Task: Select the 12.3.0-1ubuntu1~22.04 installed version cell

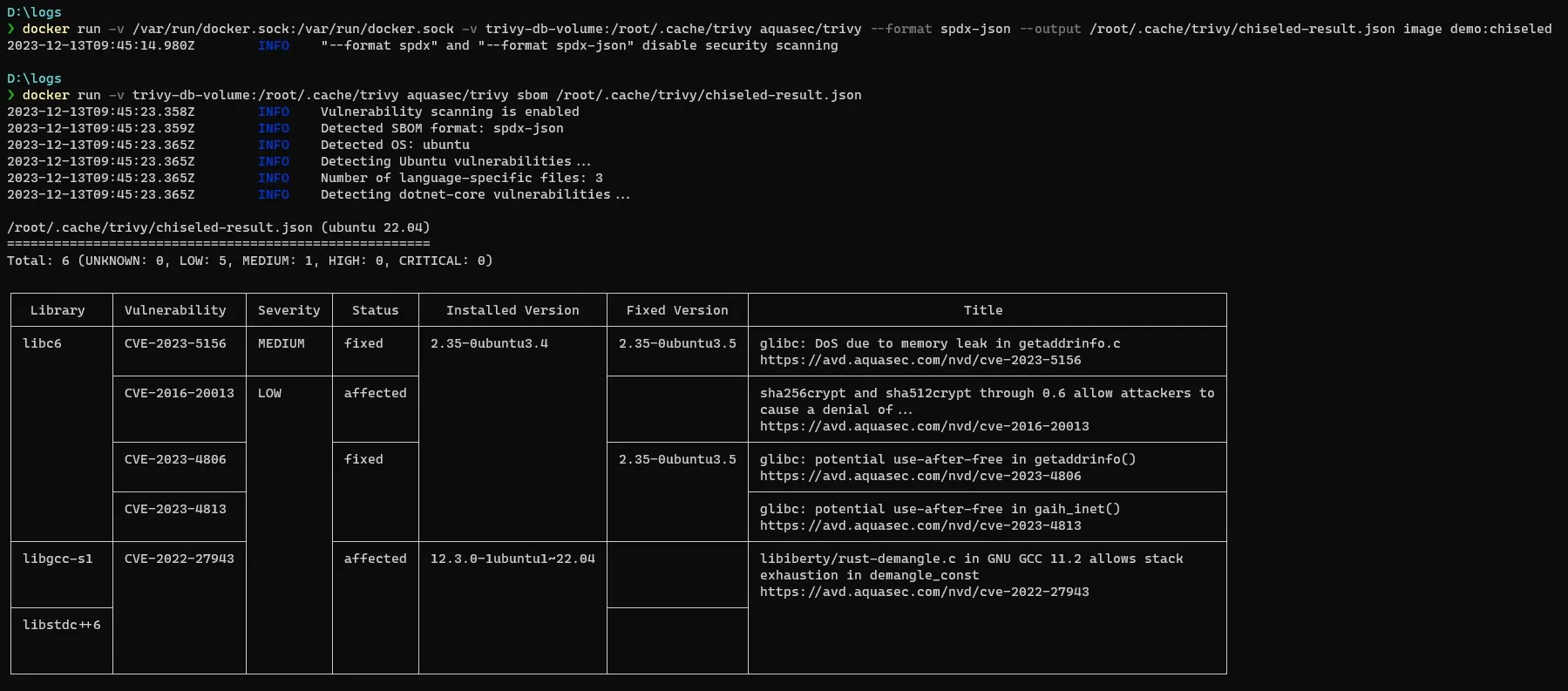Action: point(512,559)
